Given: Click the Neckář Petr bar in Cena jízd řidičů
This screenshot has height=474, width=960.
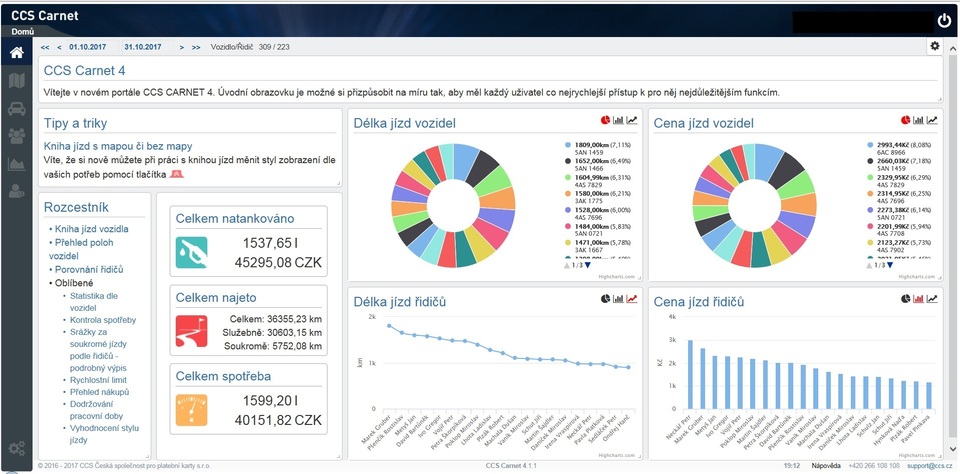Looking at the screenshot, I should click(691, 374).
